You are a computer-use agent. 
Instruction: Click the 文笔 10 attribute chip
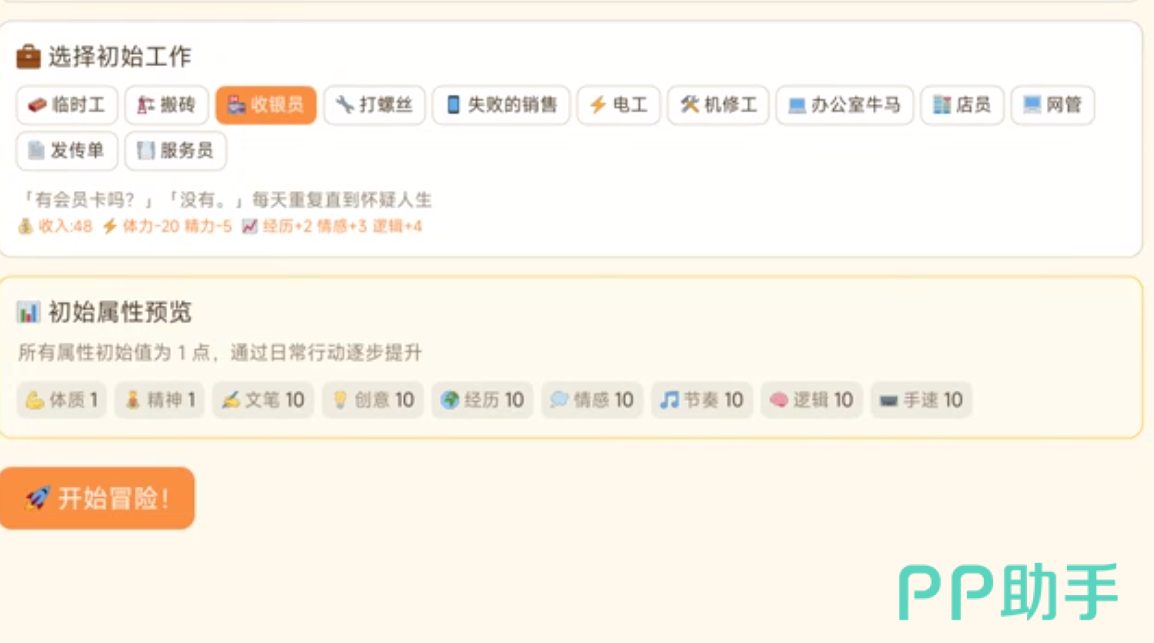coord(263,399)
